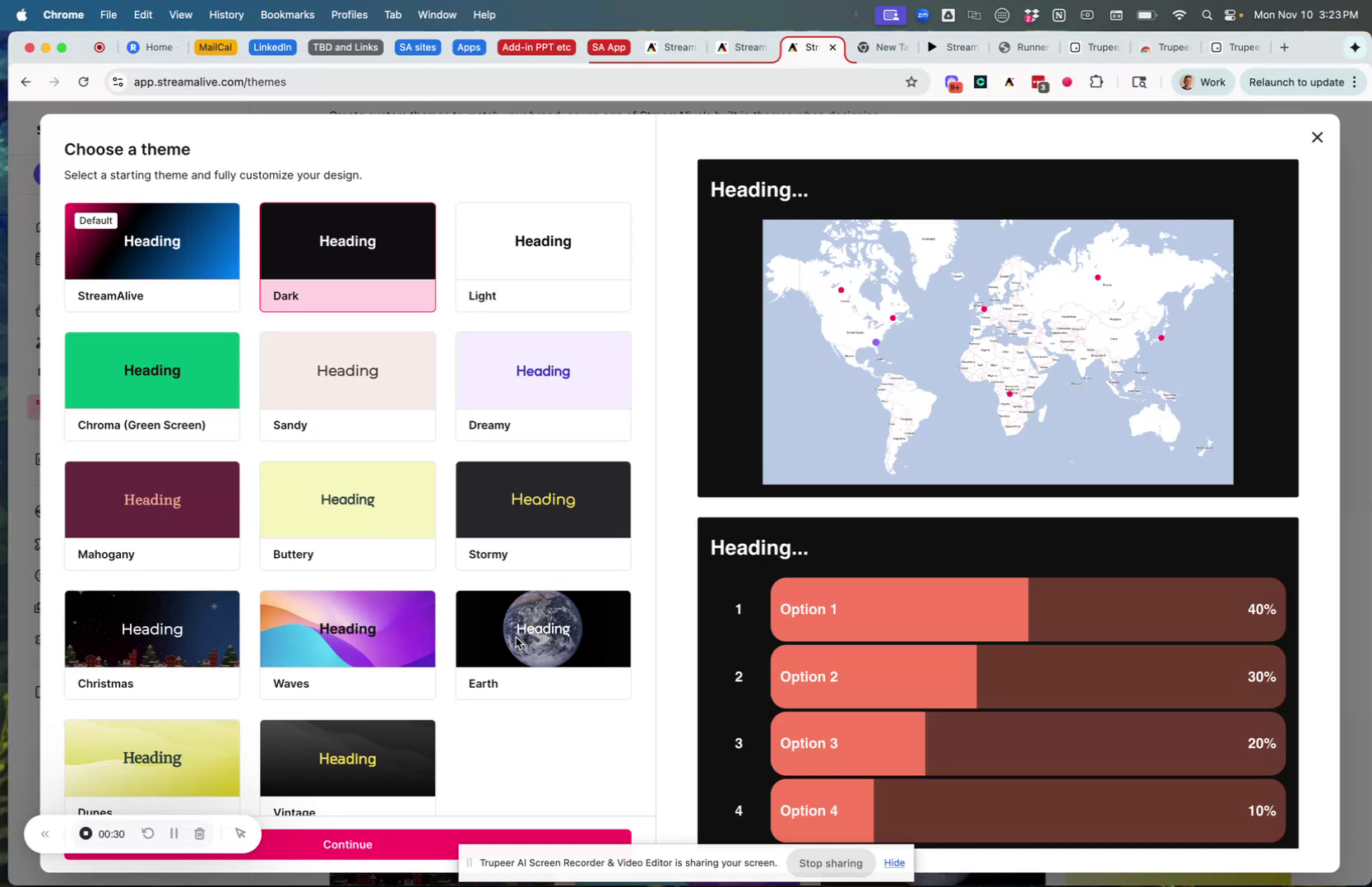Select the Earth theme

click(x=542, y=644)
